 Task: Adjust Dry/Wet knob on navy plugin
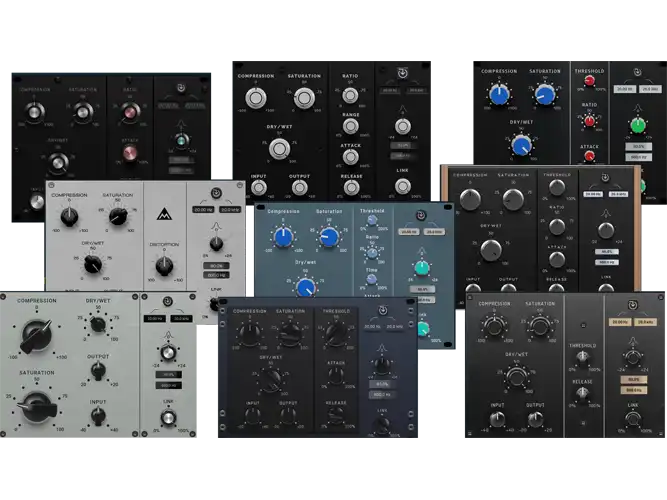(x=271, y=380)
